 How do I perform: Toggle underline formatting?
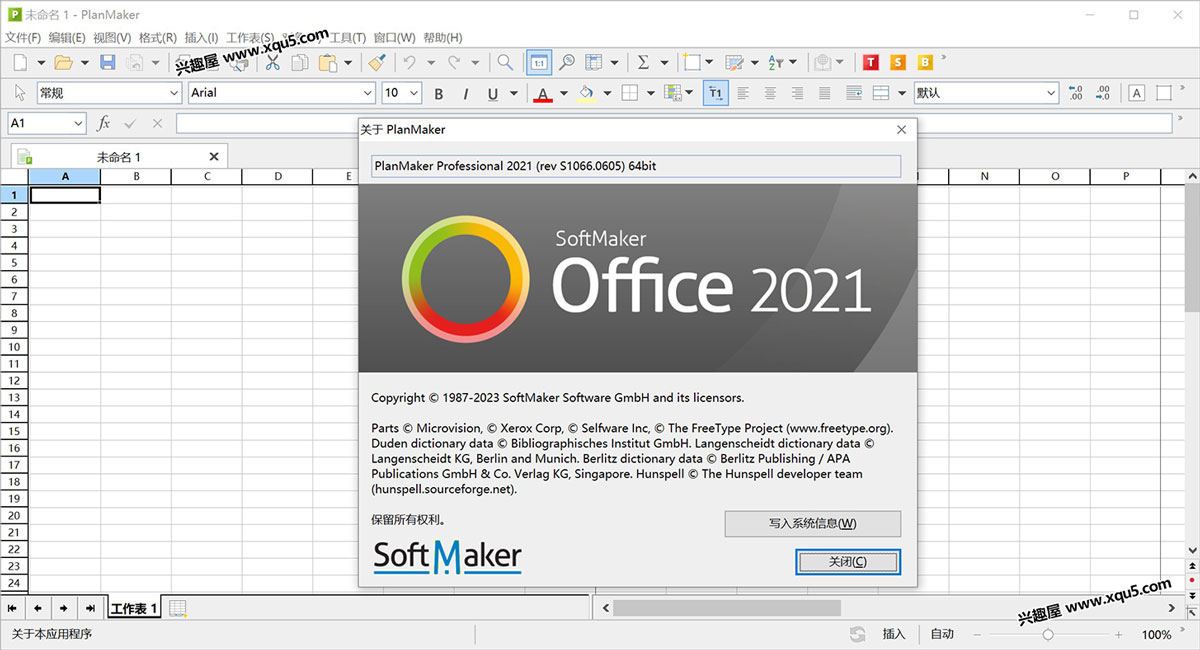(x=493, y=93)
